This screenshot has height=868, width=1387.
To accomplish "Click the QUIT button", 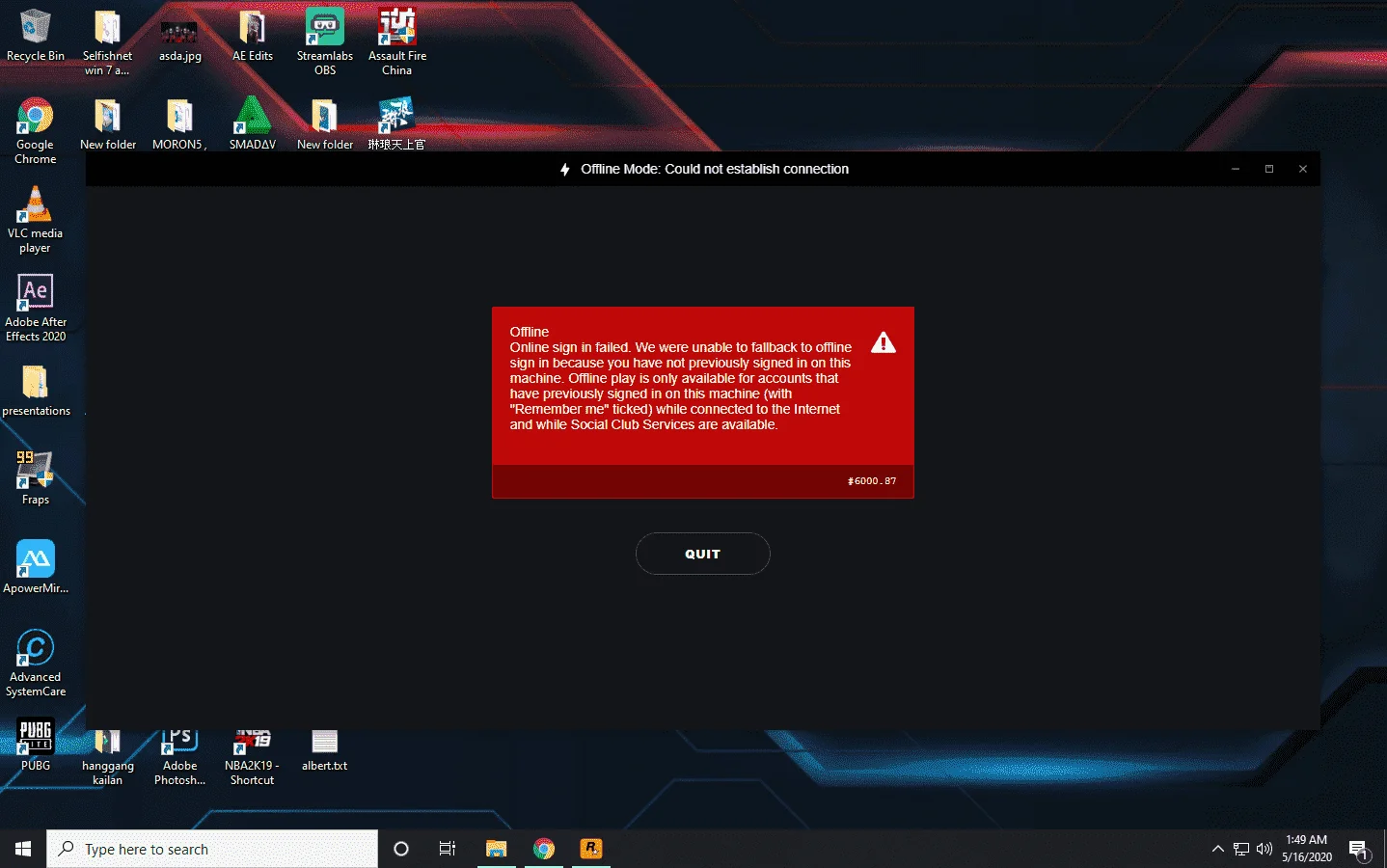I will pyautogui.click(x=702, y=554).
